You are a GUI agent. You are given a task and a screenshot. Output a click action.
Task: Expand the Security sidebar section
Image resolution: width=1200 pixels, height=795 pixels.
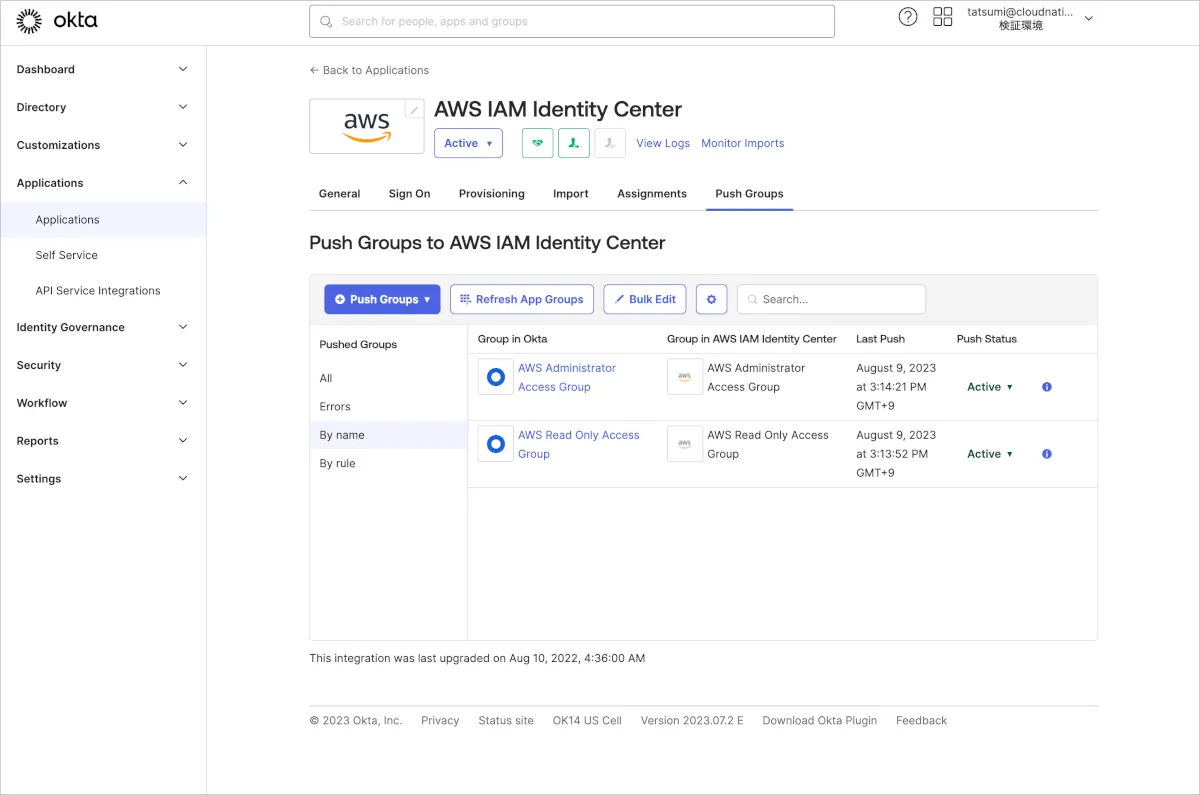point(102,365)
